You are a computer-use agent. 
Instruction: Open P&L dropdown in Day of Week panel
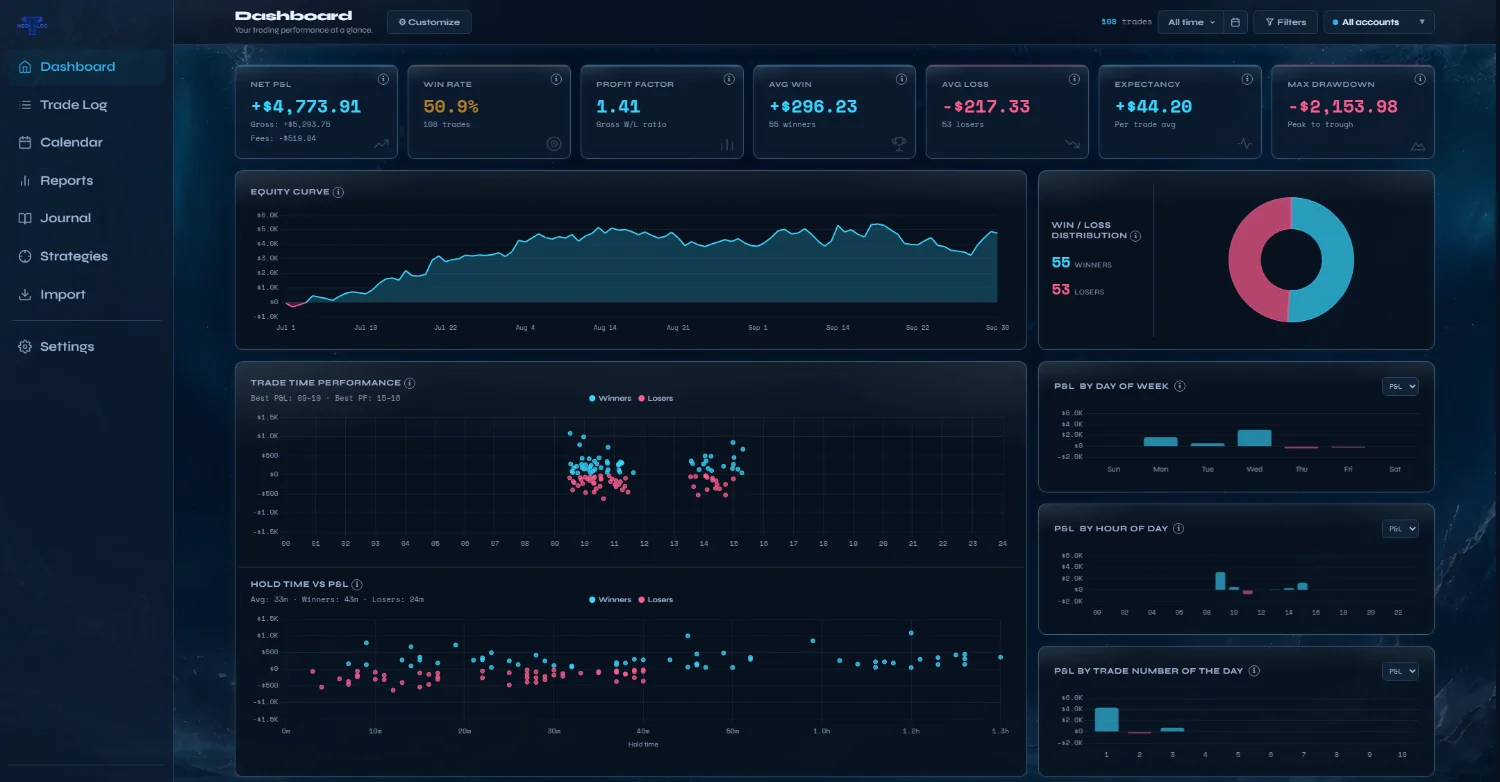(1400, 386)
